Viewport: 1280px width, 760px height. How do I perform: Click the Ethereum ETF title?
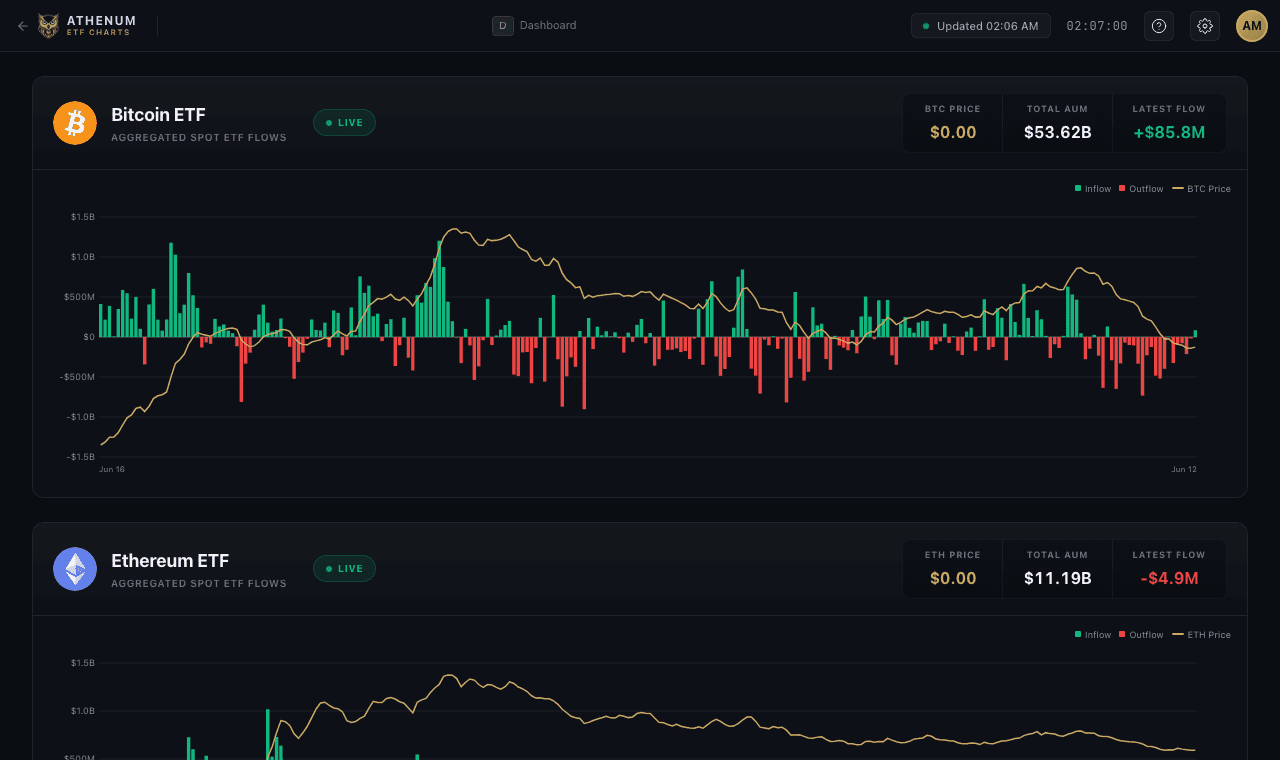coord(170,561)
